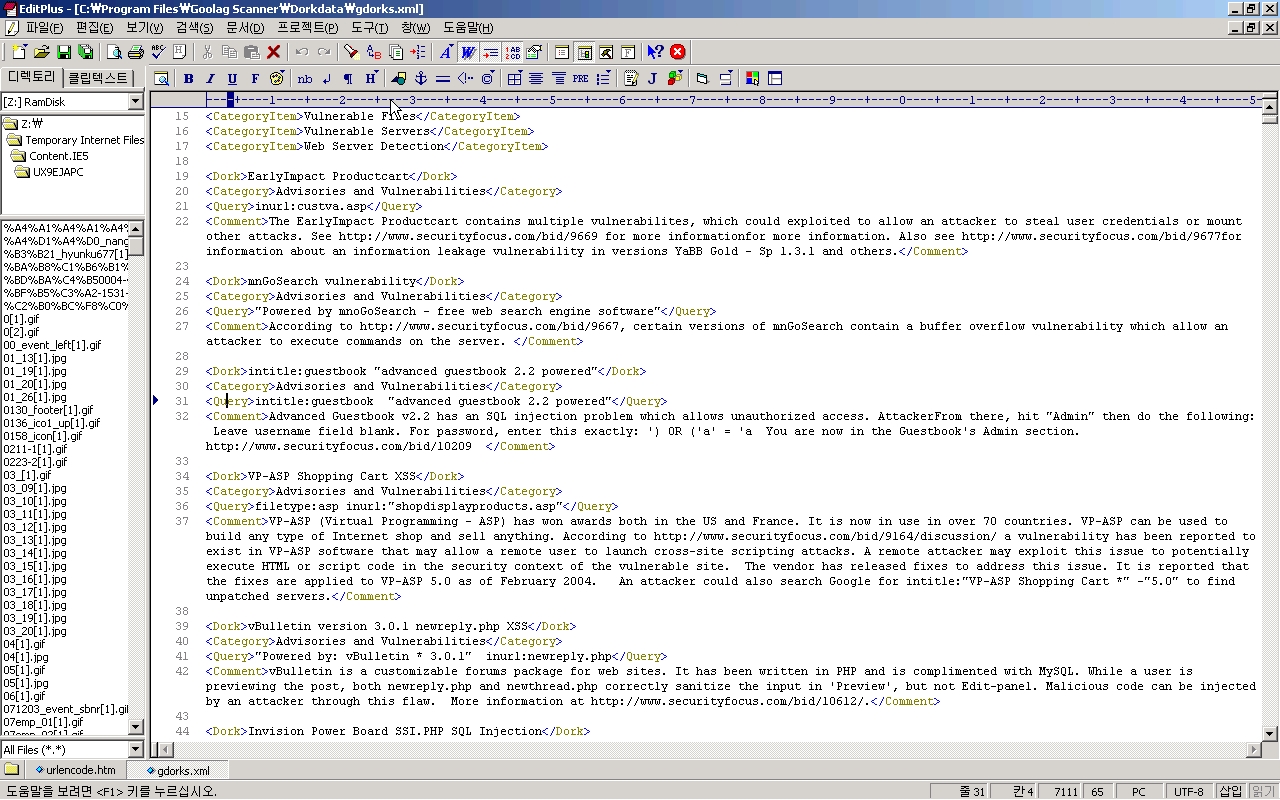The width and height of the screenshot is (1280, 800).
Task: Apply underline HTML tag
Action: tap(232, 78)
